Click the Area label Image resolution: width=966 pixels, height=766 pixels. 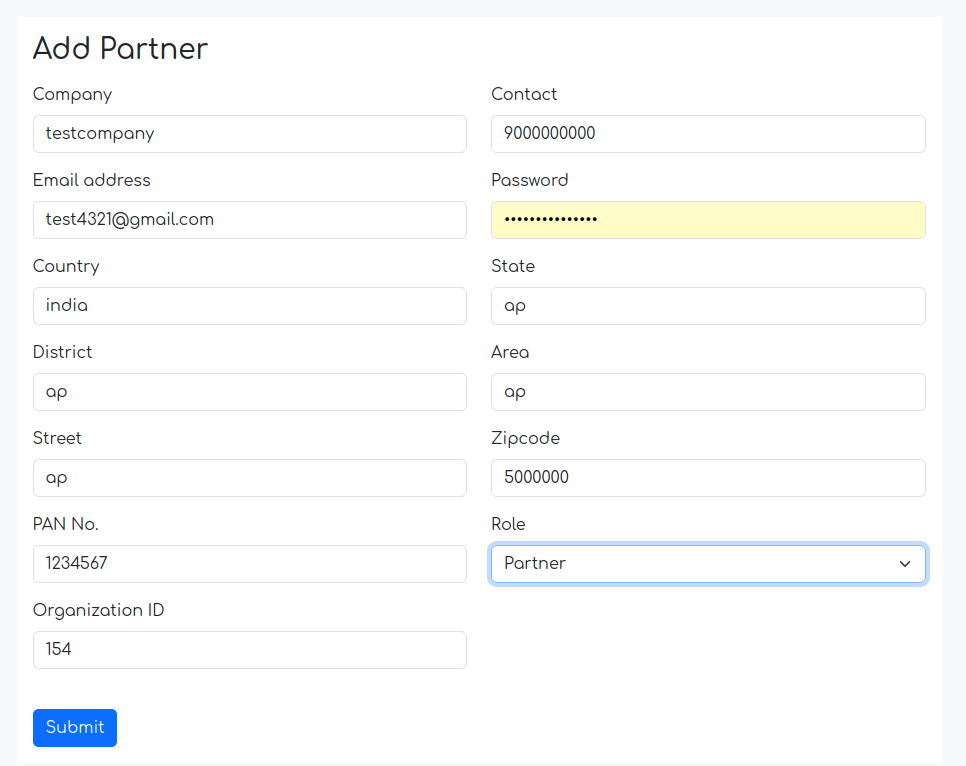point(509,352)
